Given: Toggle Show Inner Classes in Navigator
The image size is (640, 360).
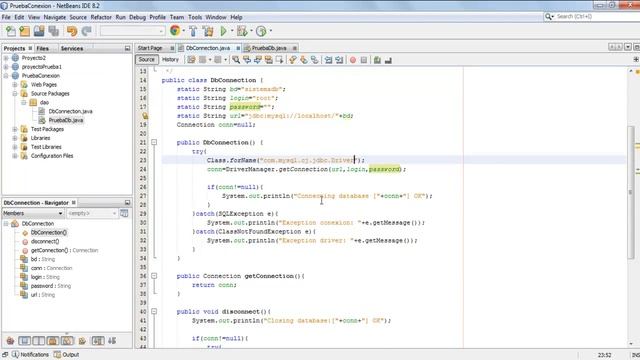Looking at the screenshot, I should (x=67, y=340).
